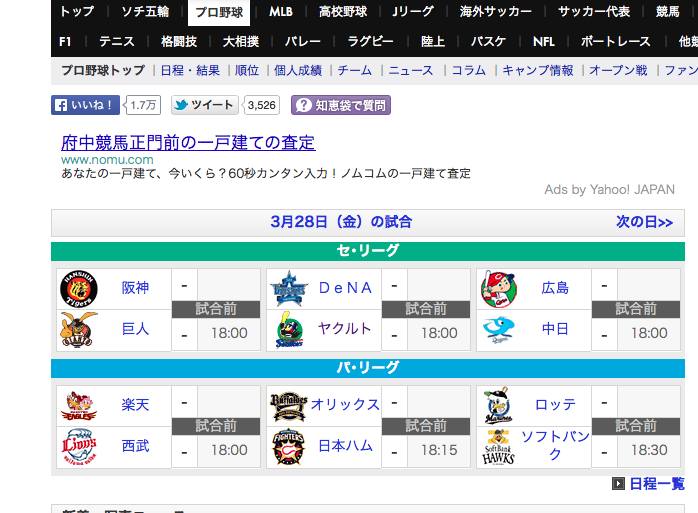Open the コラム submenu link

469,70
